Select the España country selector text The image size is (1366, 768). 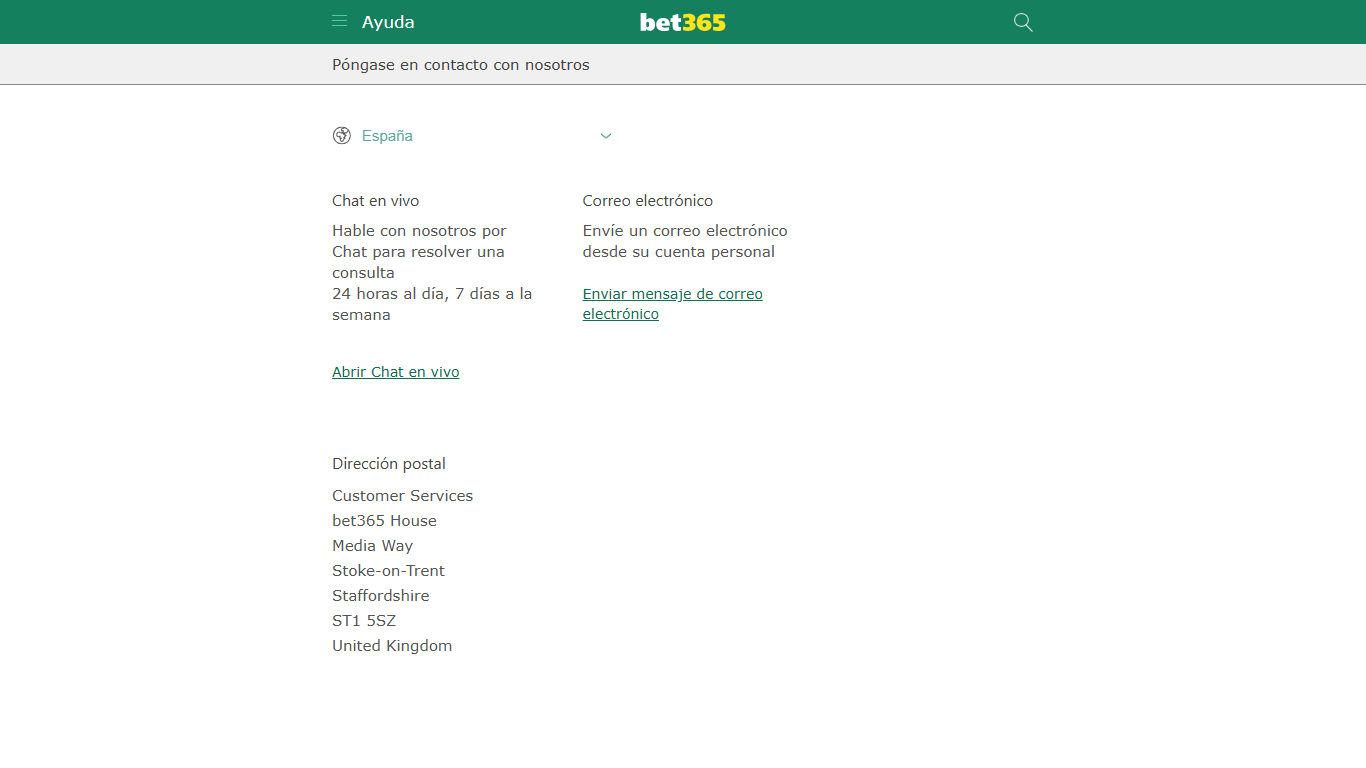point(387,136)
